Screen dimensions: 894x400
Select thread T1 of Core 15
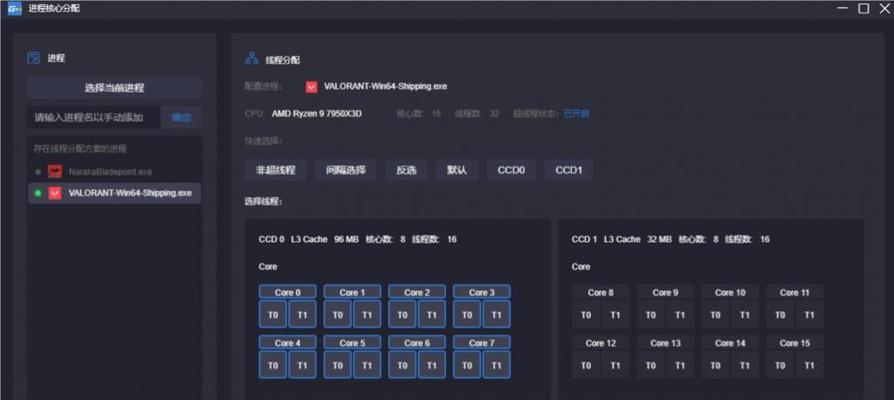810,365
